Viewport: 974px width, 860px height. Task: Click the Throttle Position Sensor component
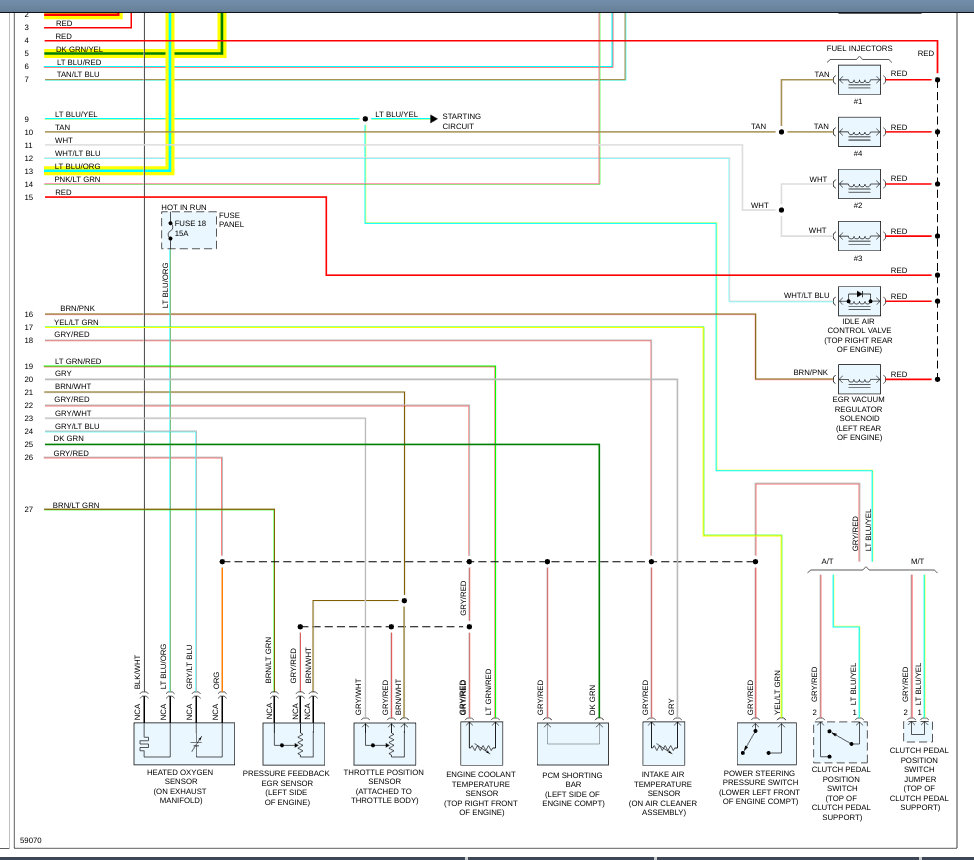384,744
